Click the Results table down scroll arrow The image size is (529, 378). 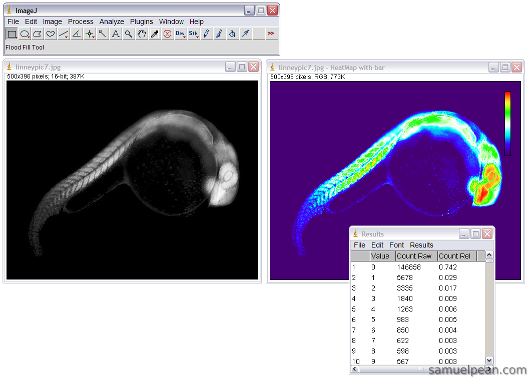[489, 361]
